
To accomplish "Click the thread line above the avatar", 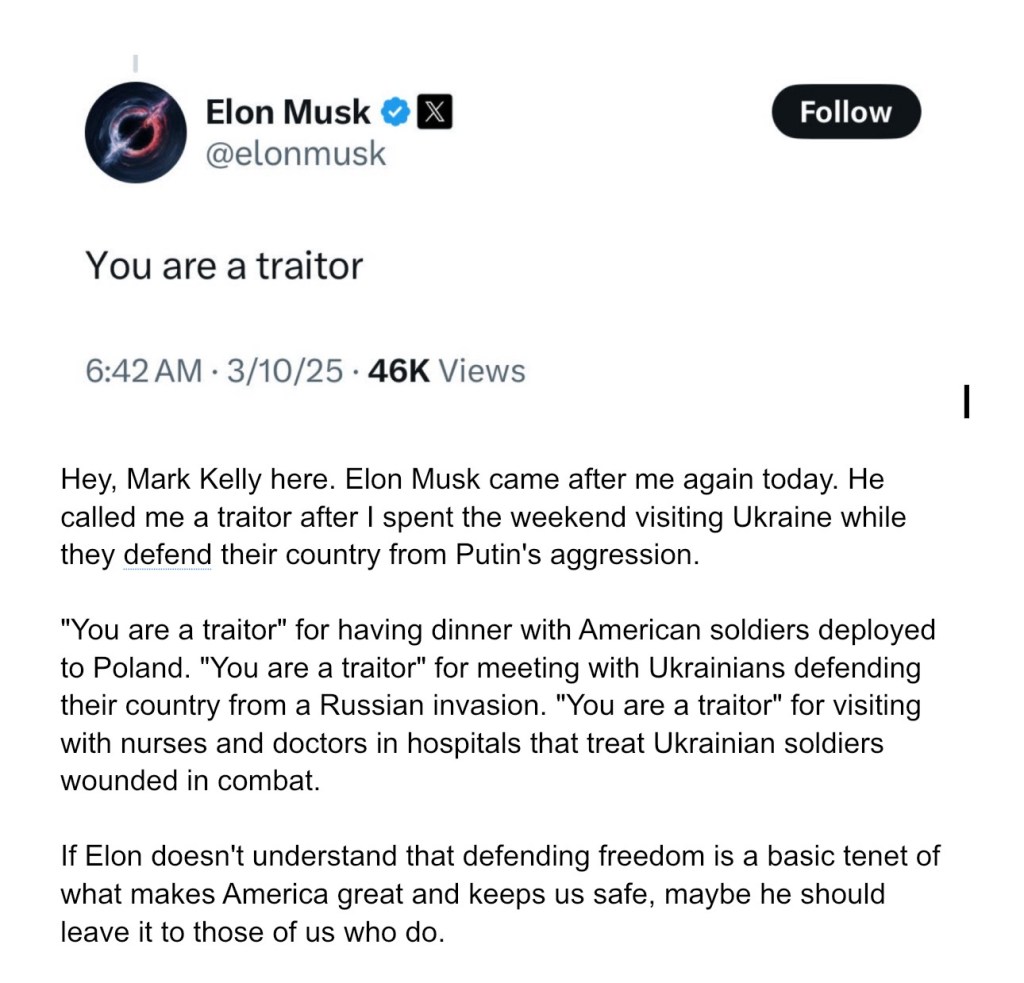I will tap(135, 65).
